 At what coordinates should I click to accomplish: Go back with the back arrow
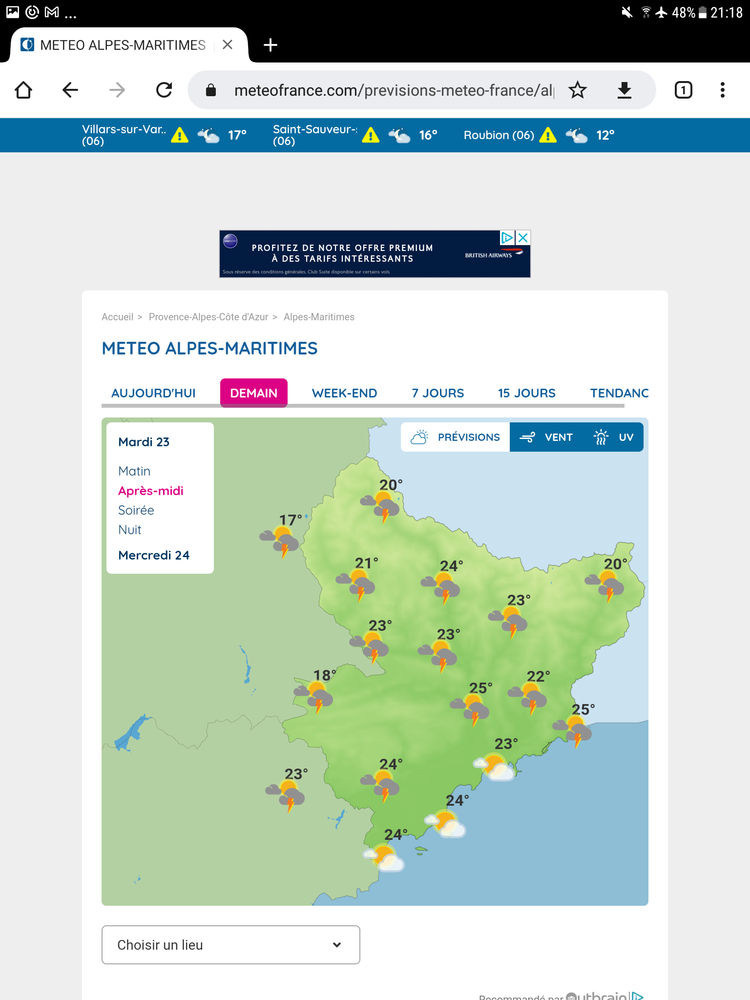(70, 90)
